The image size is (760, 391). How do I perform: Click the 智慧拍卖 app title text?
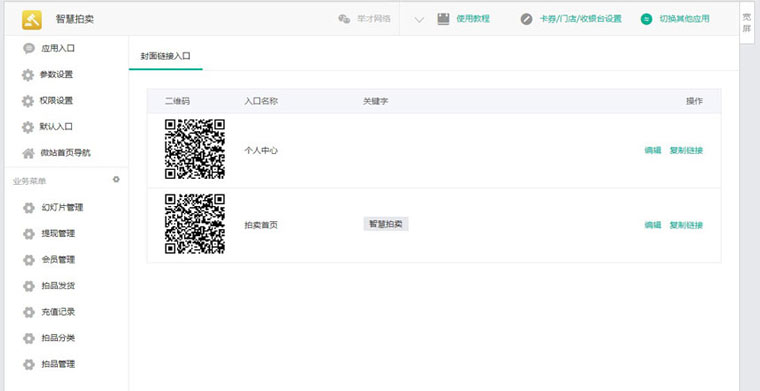[x=75, y=19]
